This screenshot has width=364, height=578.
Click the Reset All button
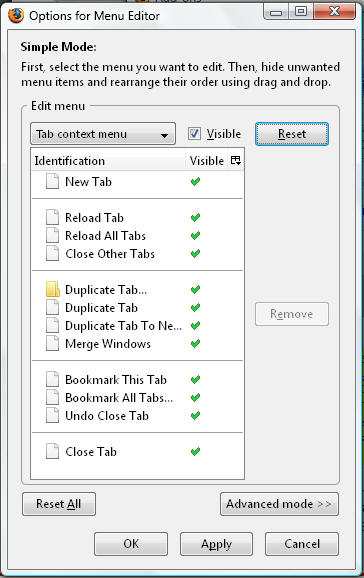(x=59, y=504)
